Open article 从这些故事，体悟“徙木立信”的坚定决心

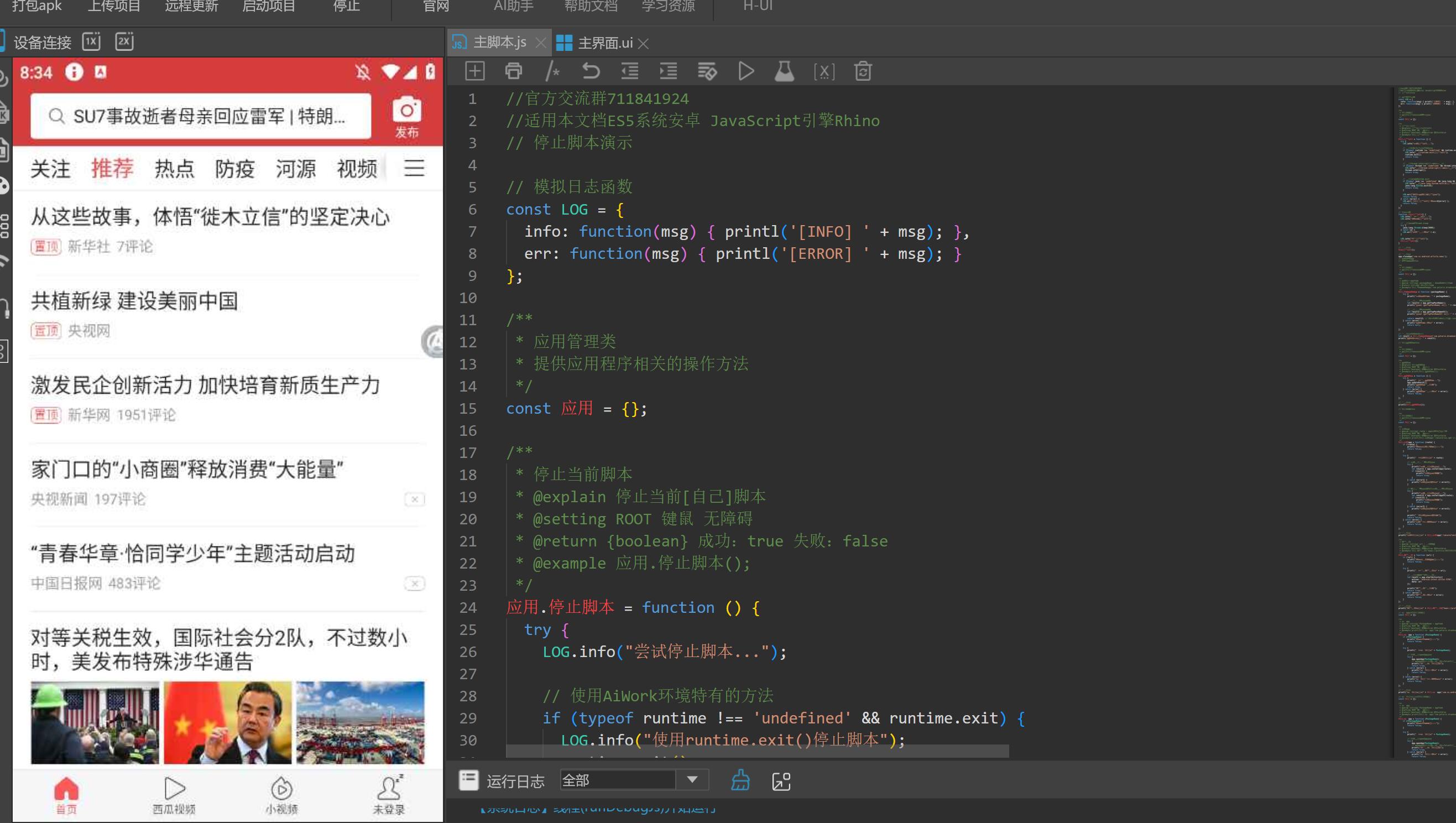[210, 216]
